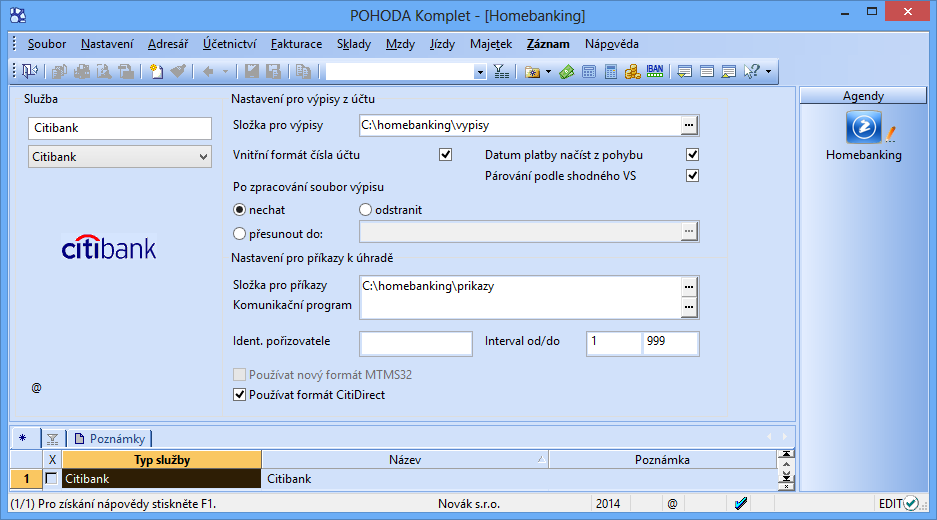Expand dropdown arrow next to back arrow

(x=225, y=72)
